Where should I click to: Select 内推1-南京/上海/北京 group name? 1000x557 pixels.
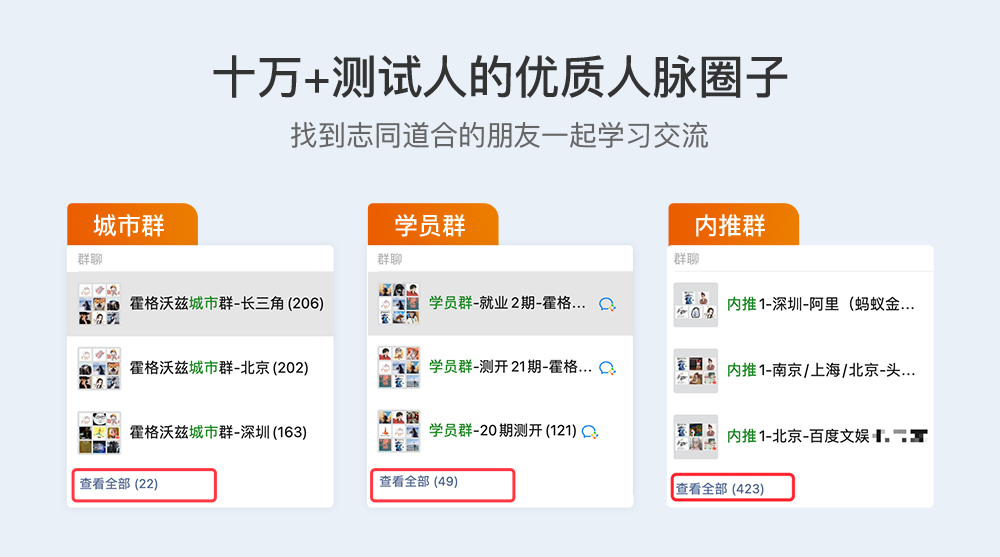click(x=821, y=370)
